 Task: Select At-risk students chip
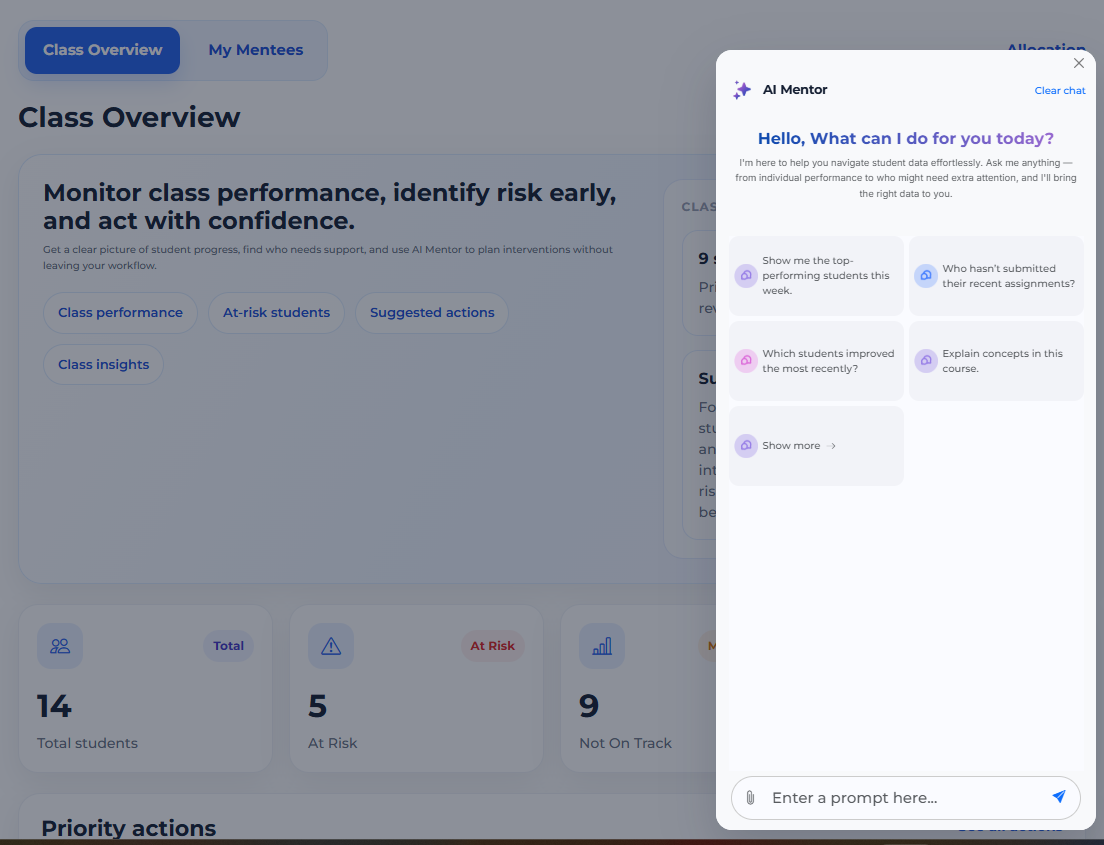tap(276, 313)
